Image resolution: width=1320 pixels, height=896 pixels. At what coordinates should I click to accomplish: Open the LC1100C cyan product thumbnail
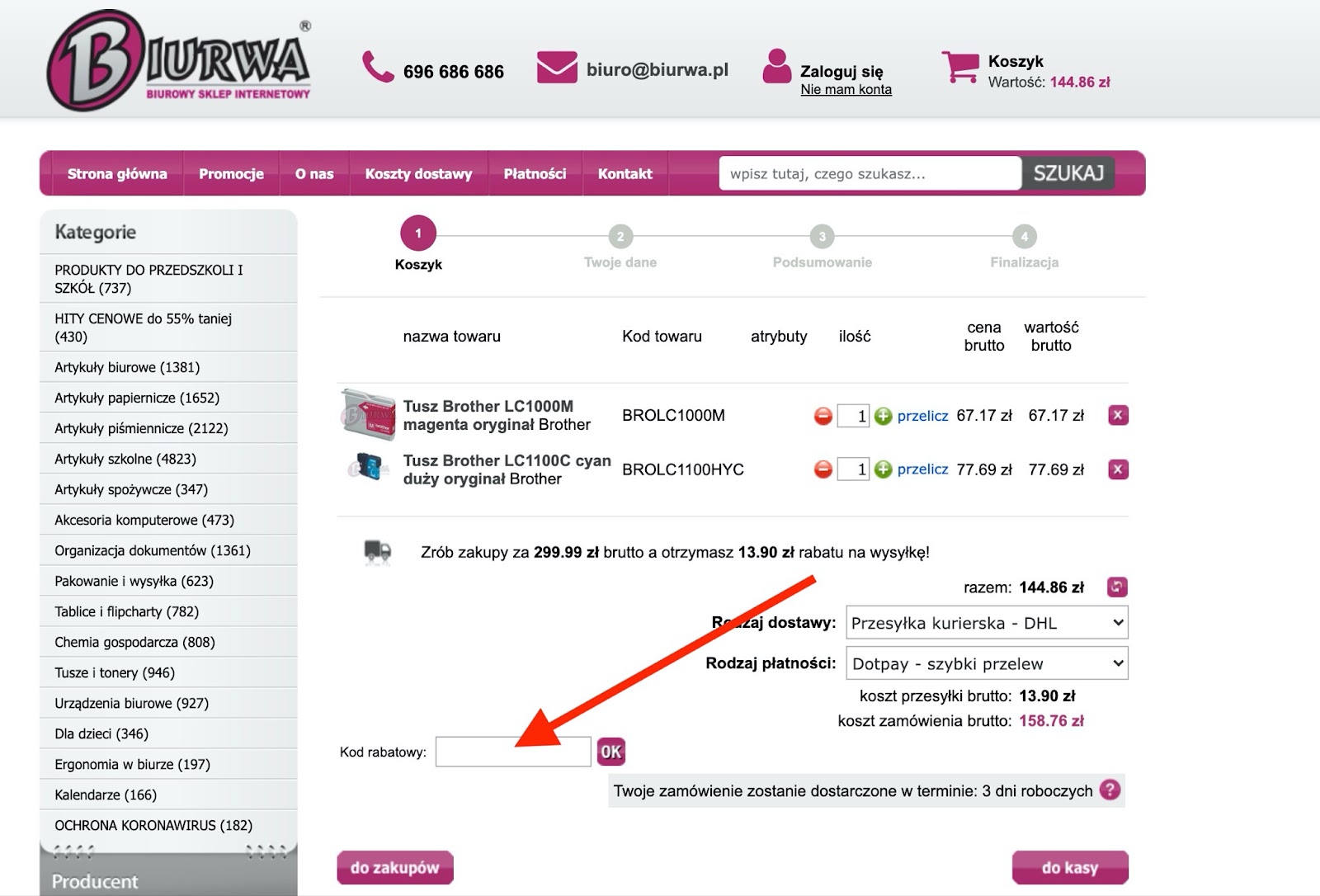pyautogui.click(x=368, y=469)
